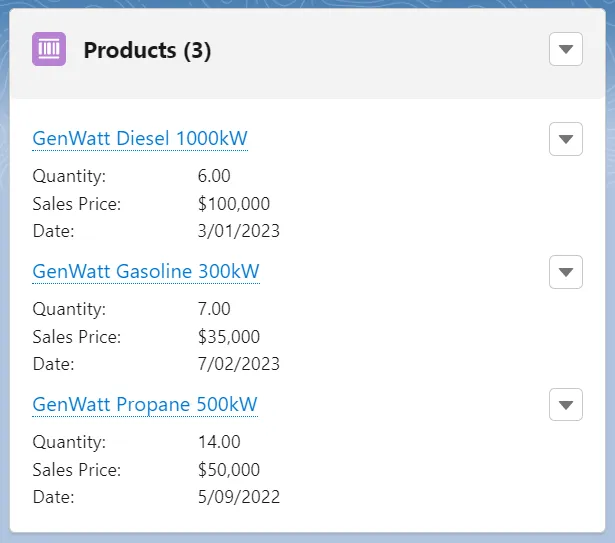
Task: Click the 6.00 quantity value
Action: [x=214, y=176]
